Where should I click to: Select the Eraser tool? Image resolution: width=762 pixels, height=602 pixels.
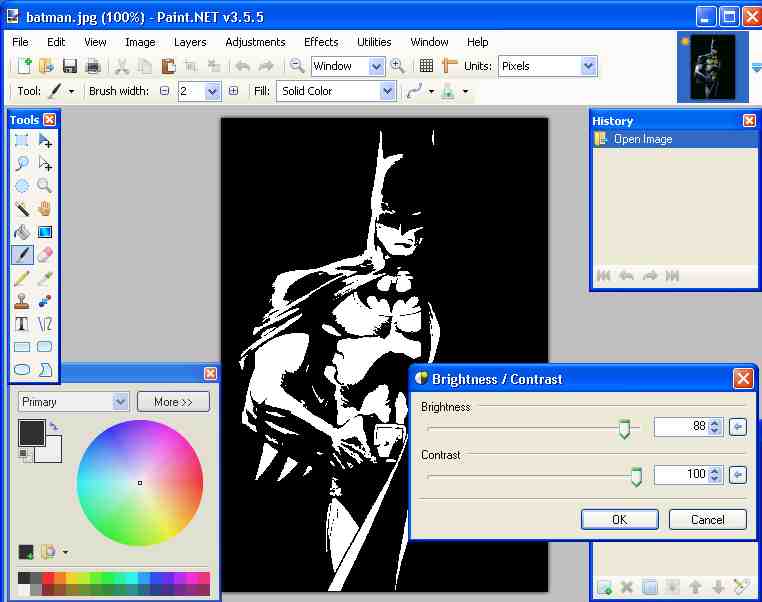(45, 255)
